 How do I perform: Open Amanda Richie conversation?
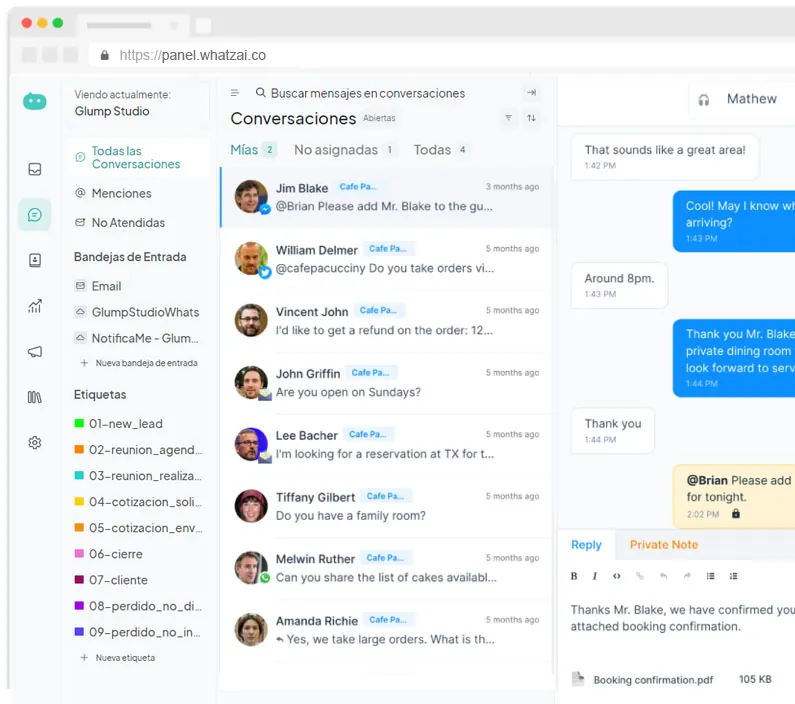(386, 630)
